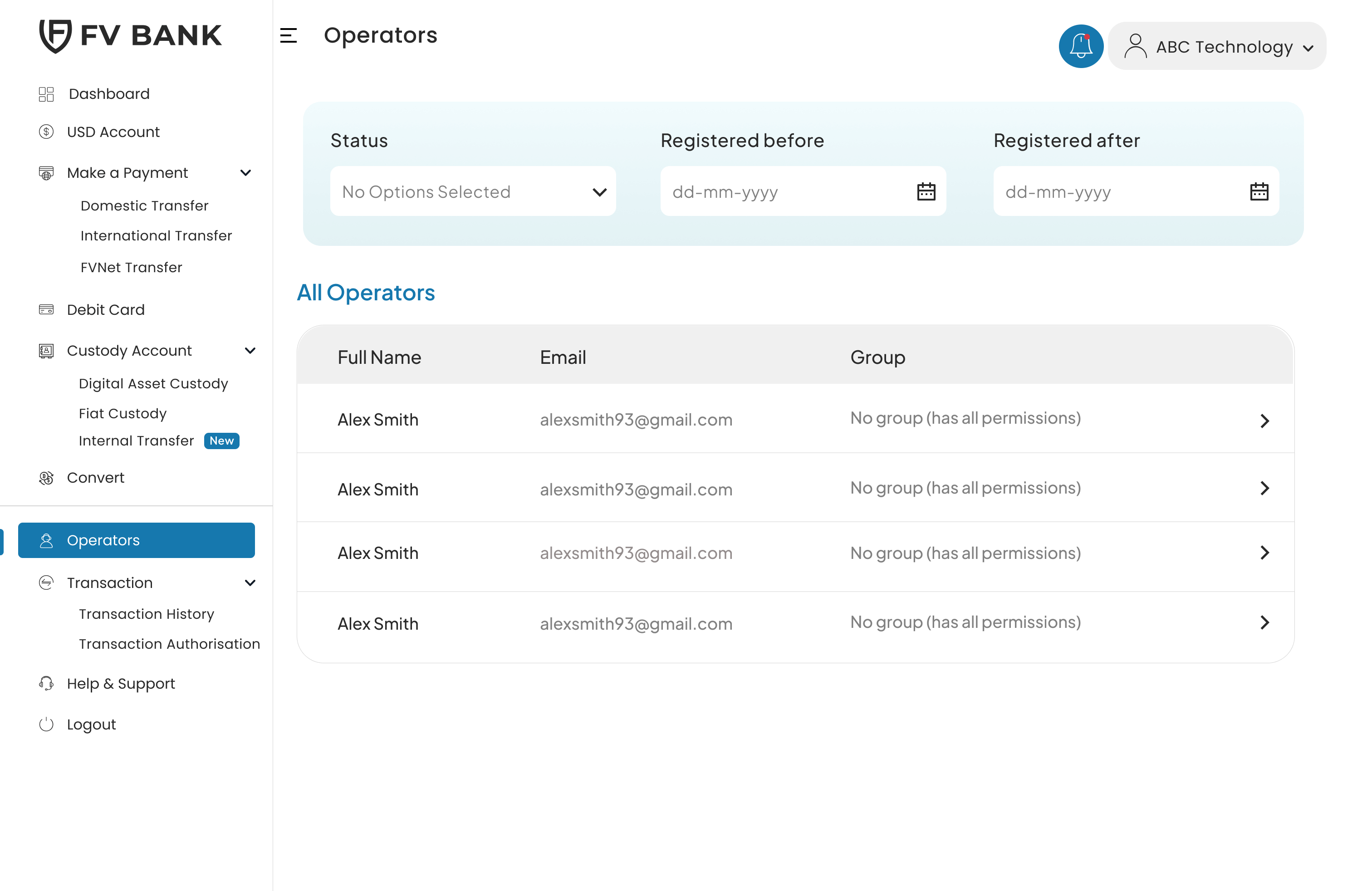The image size is (1372, 891).
Task: Click the notification bell icon
Action: [1080, 46]
